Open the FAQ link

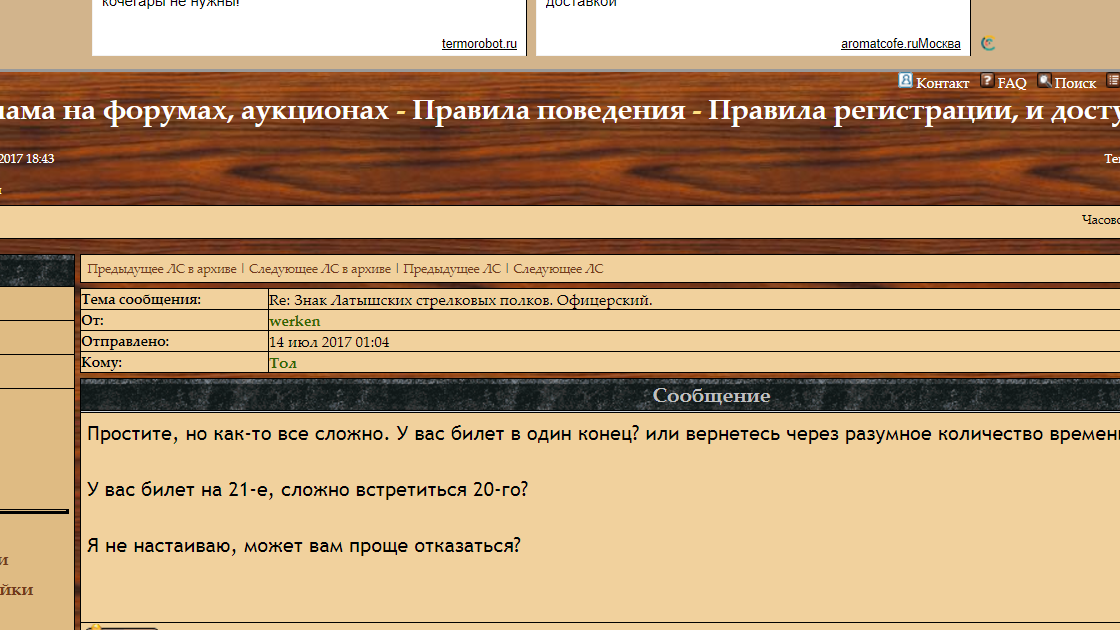tap(1011, 84)
